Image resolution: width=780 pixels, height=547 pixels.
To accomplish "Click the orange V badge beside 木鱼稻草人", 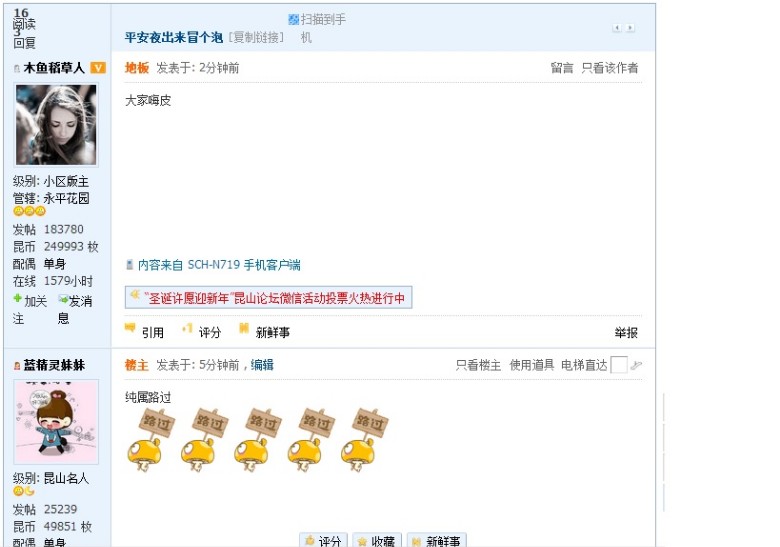I will tap(98, 68).
